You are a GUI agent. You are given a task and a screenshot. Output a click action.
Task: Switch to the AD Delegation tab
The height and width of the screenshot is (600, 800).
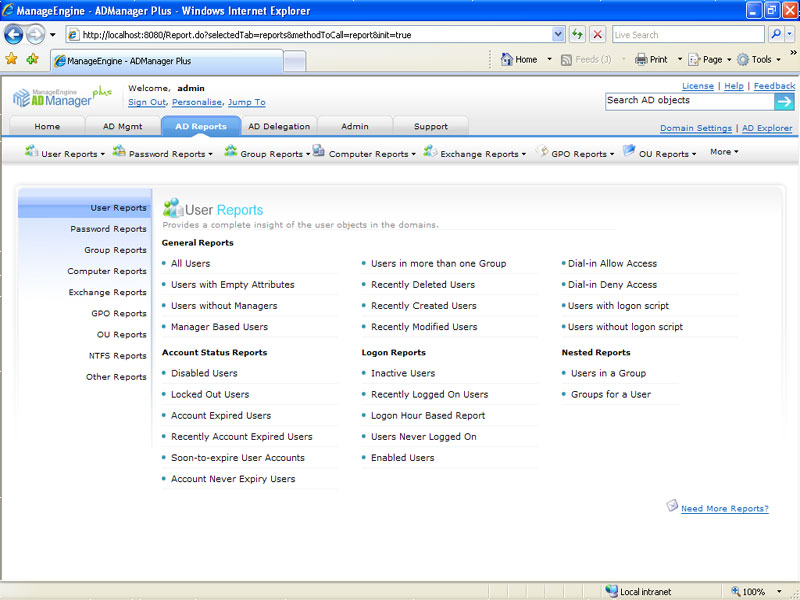click(279, 127)
